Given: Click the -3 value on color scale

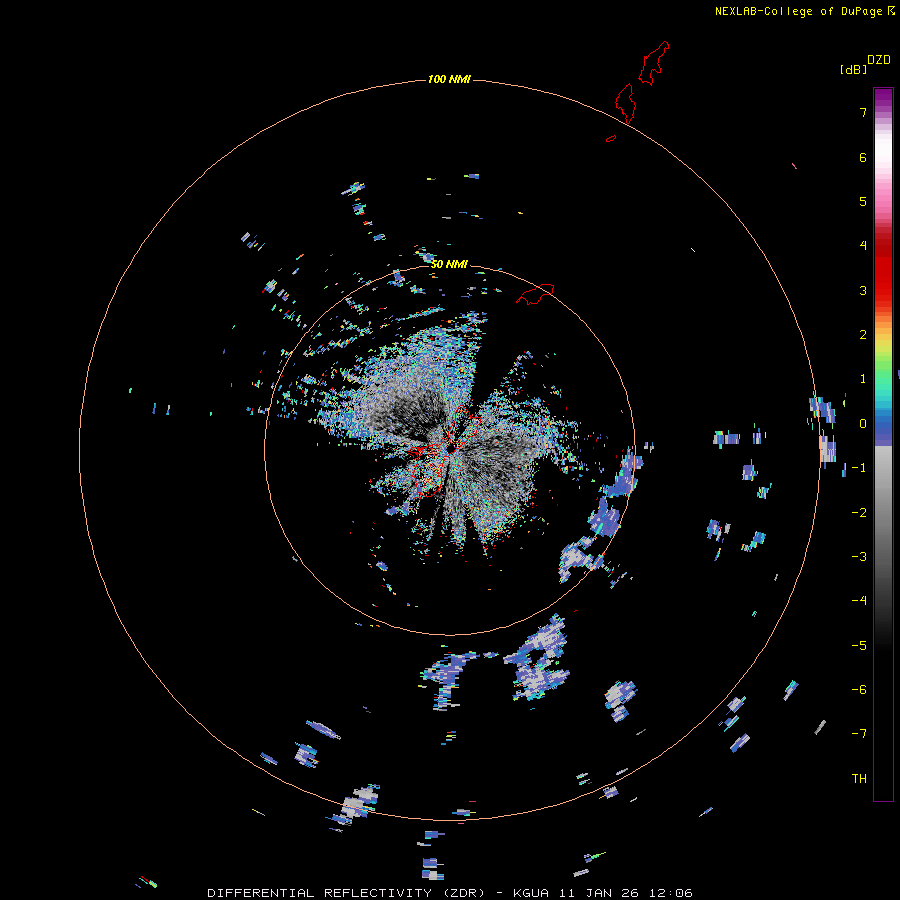Looking at the screenshot, I should point(859,557).
